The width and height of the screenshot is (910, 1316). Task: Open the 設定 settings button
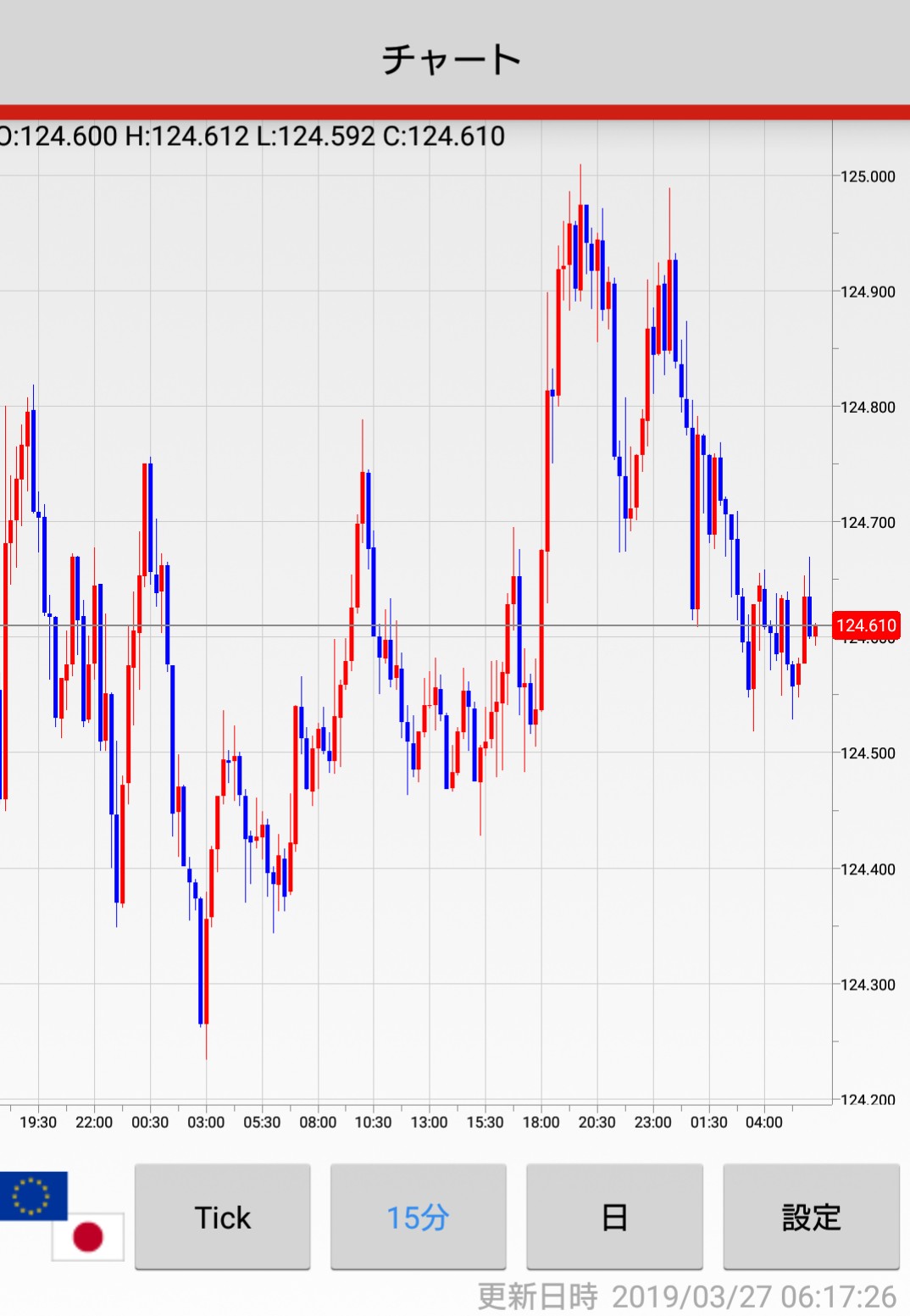[x=811, y=1217]
